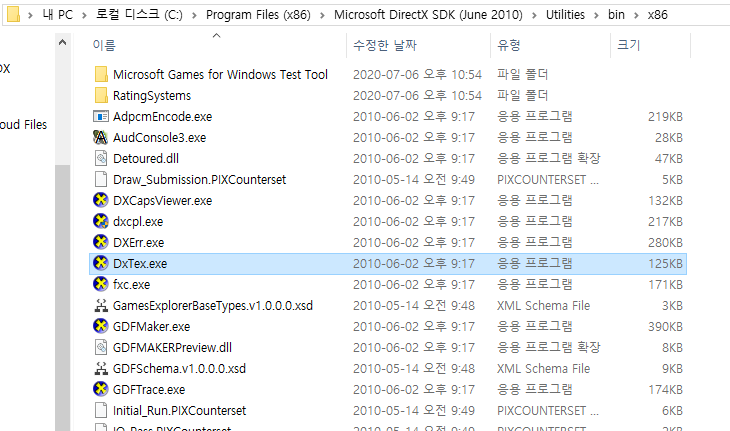This screenshot has width=730, height=431.
Task: Select the oud Files item in navigation pane
Action: click(23, 125)
